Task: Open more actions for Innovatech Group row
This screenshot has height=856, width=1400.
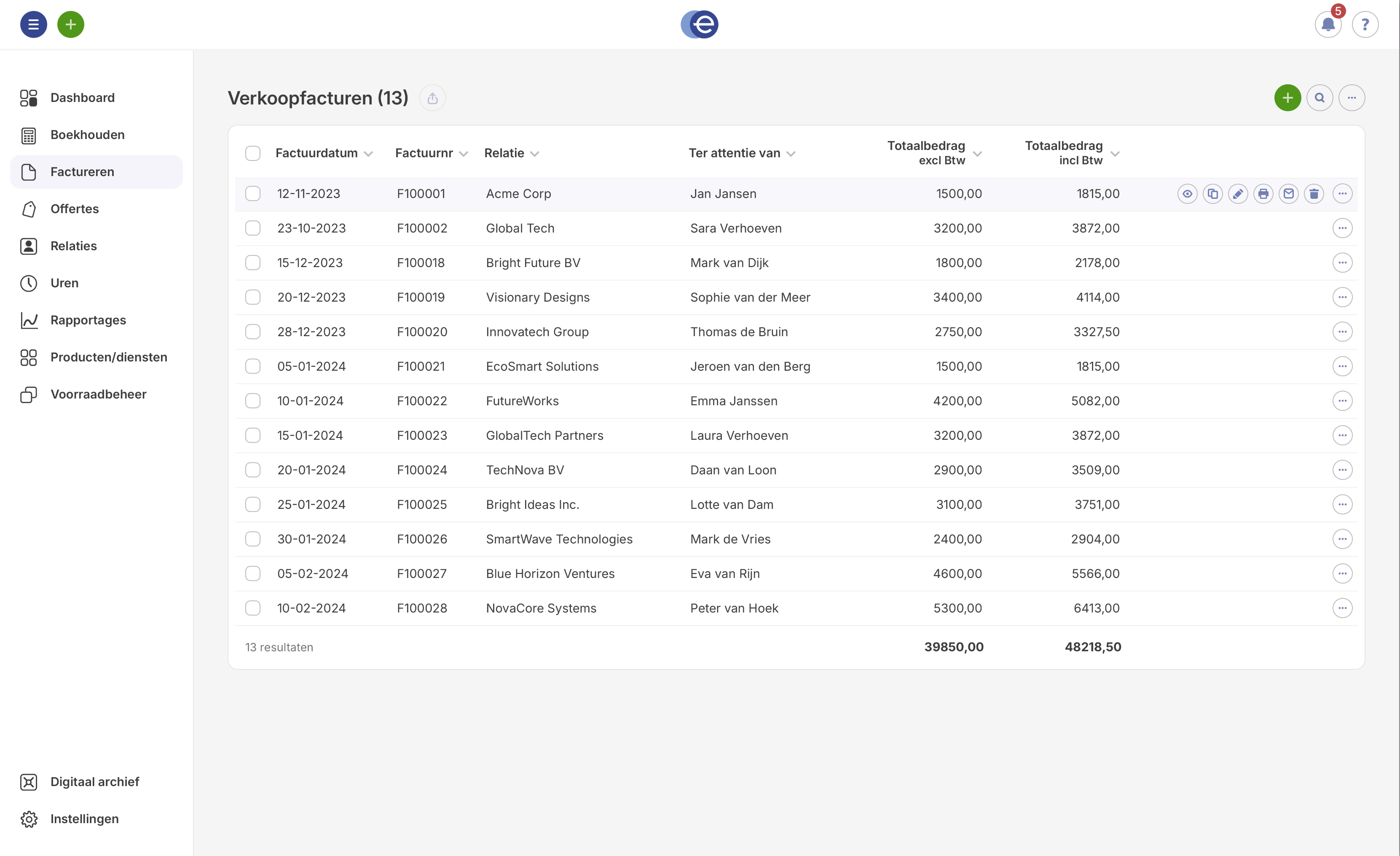Action: pos(1342,332)
